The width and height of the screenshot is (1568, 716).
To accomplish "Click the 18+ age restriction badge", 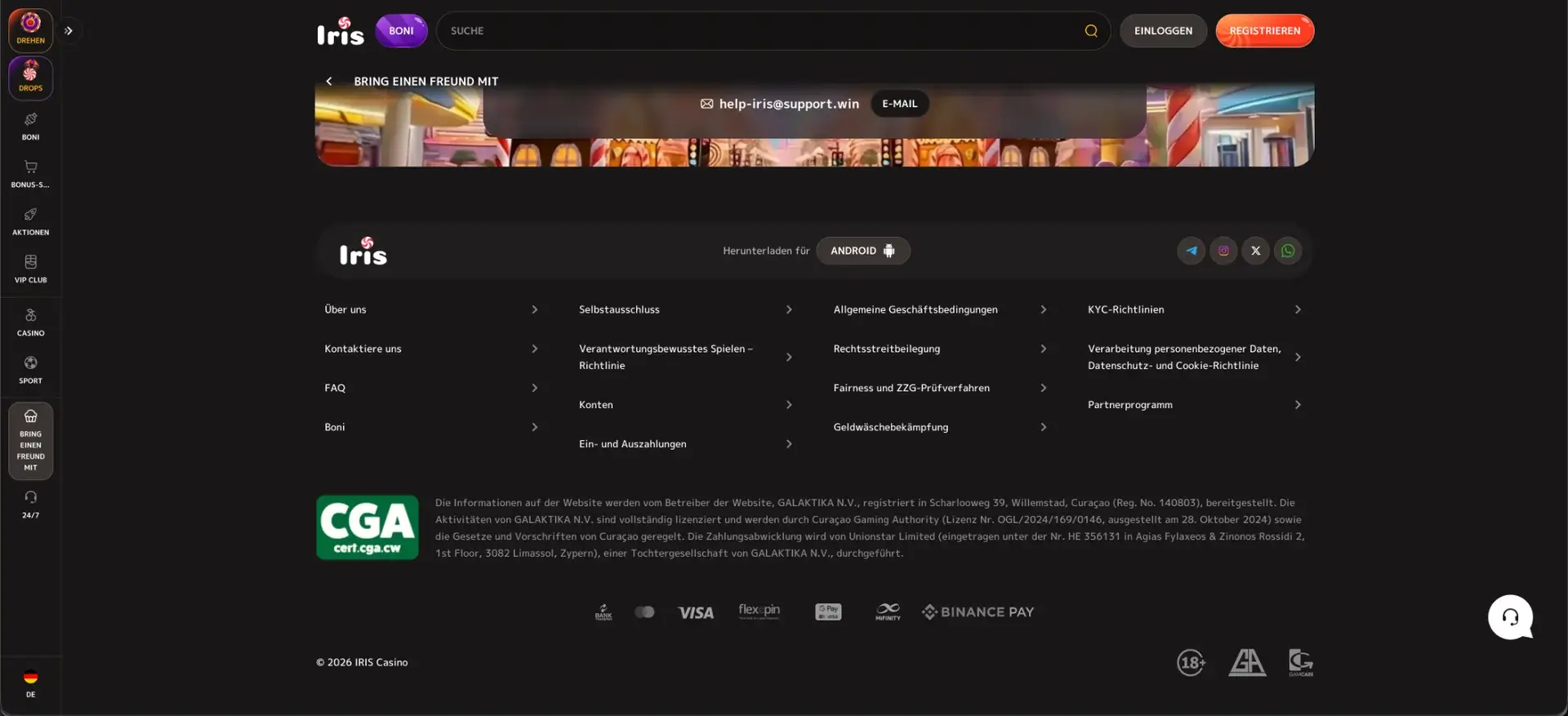I will pos(1192,662).
